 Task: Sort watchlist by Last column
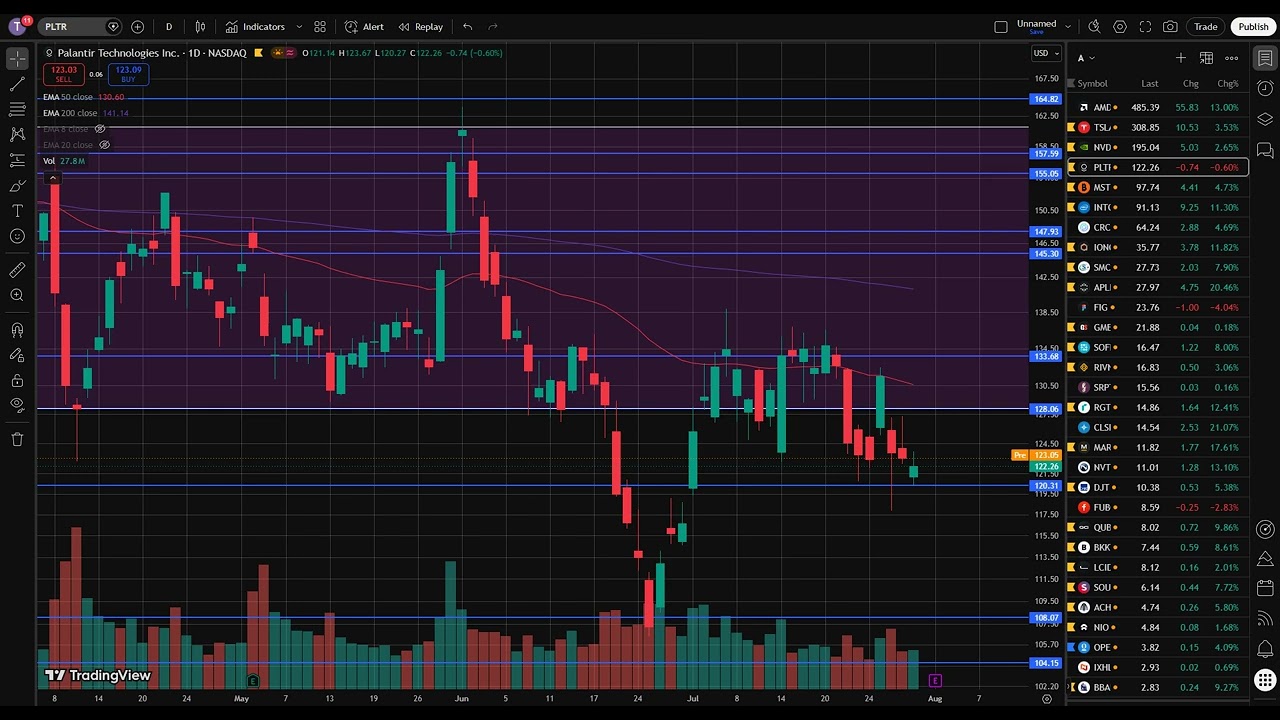pos(1150,84)
